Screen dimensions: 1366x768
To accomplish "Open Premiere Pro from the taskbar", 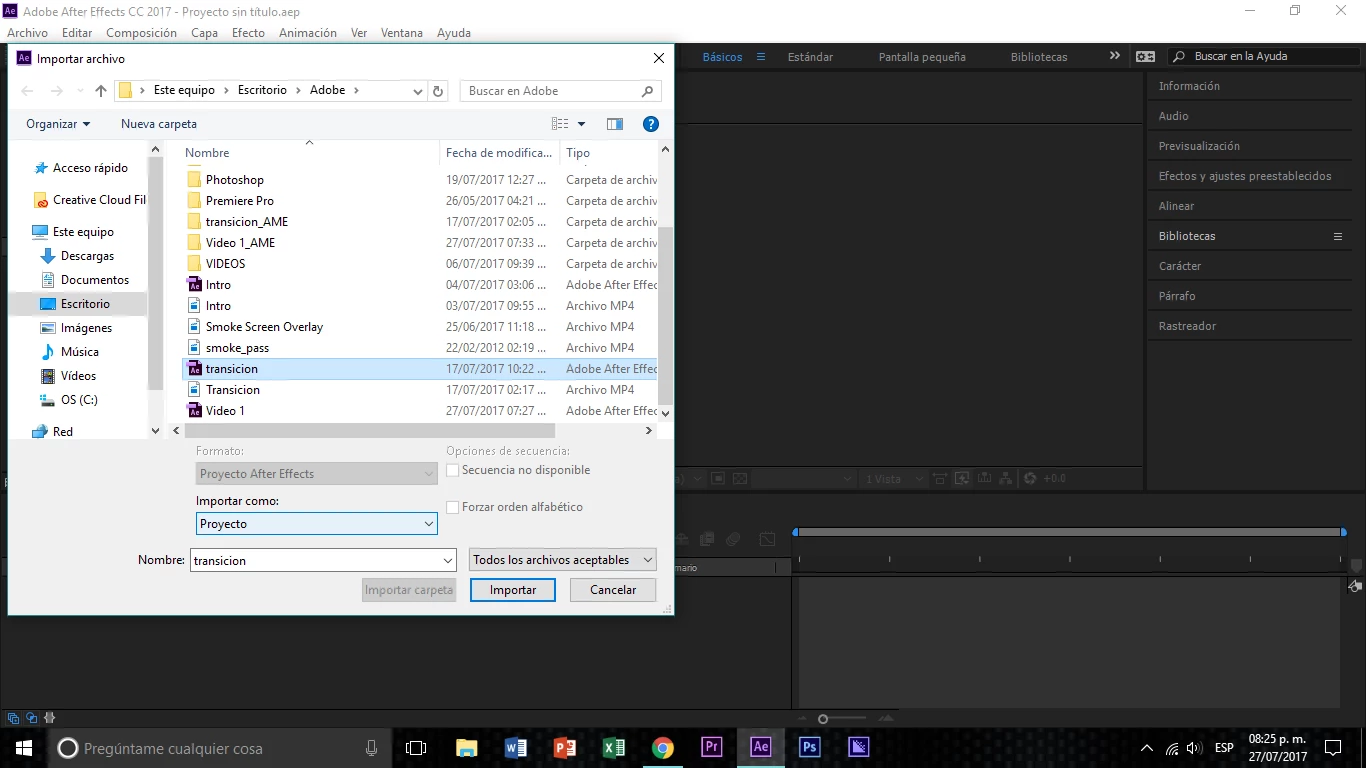I will click(x=711, y=748).
